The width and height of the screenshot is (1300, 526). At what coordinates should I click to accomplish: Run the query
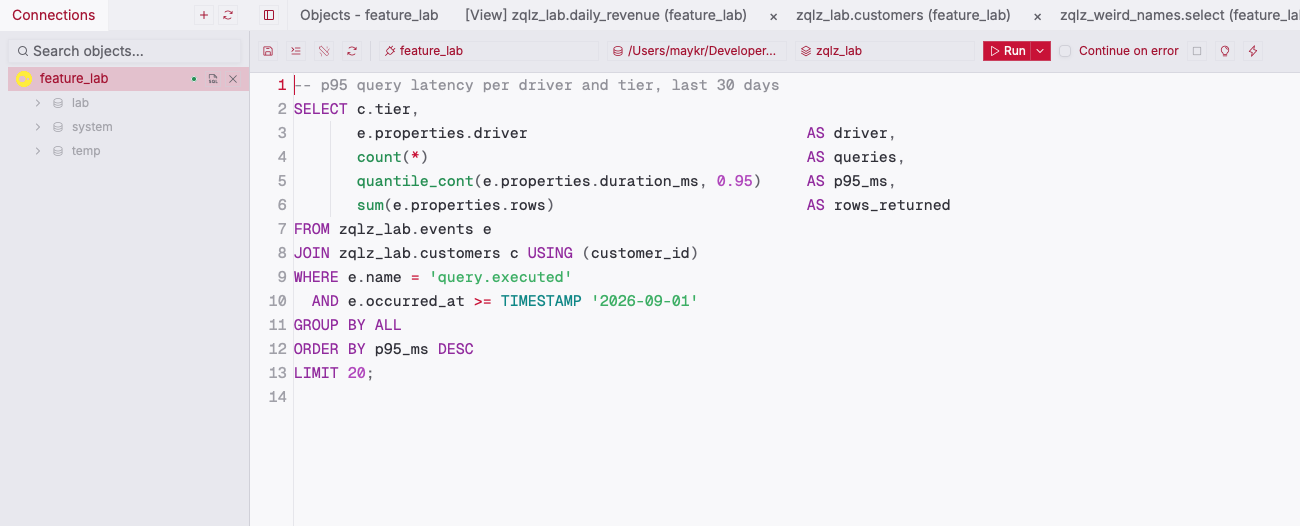[x=1008, y=51]
